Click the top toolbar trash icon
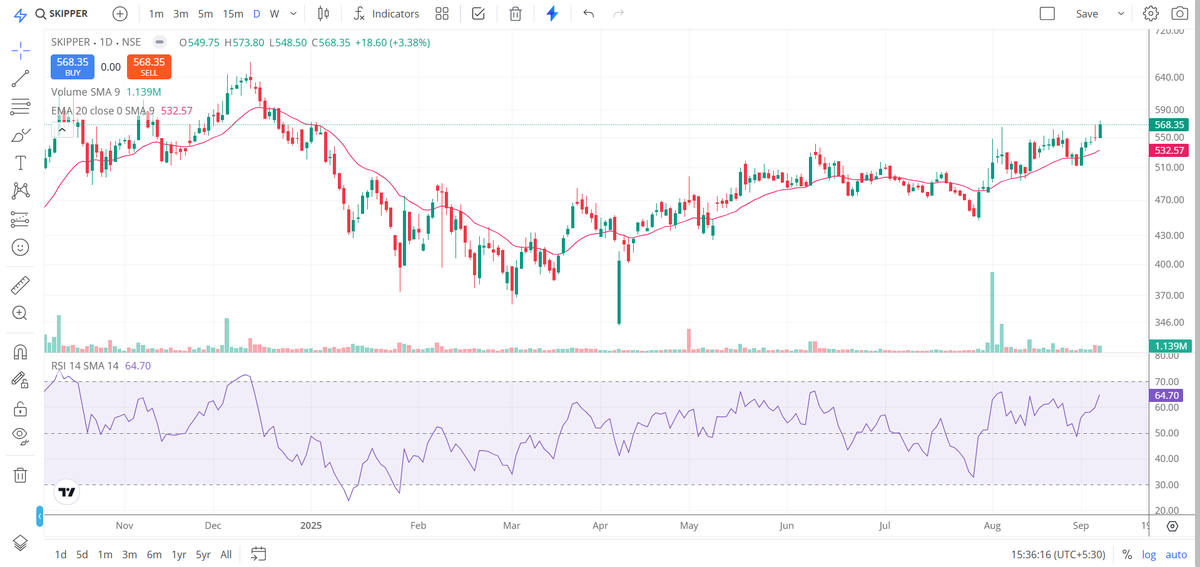The width and height of the screenshot is (1200, 567). click(515, 14)
